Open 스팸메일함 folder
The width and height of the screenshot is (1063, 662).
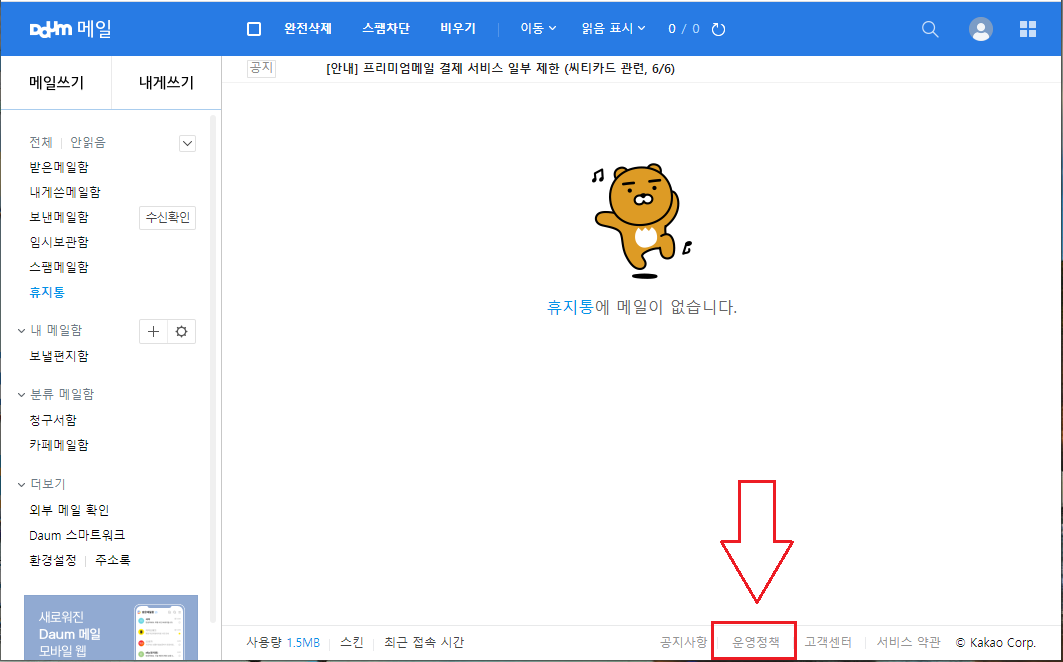click(x=59, y=267)
